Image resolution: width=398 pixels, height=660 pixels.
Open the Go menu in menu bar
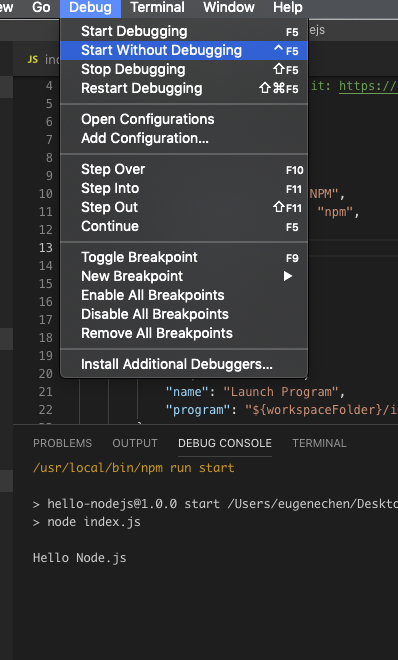pyautogui.click(x=41, y=7)
